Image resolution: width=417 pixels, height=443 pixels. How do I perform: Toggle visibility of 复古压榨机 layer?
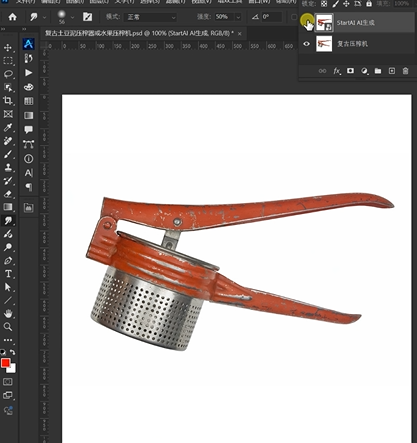tap(307, 44)
